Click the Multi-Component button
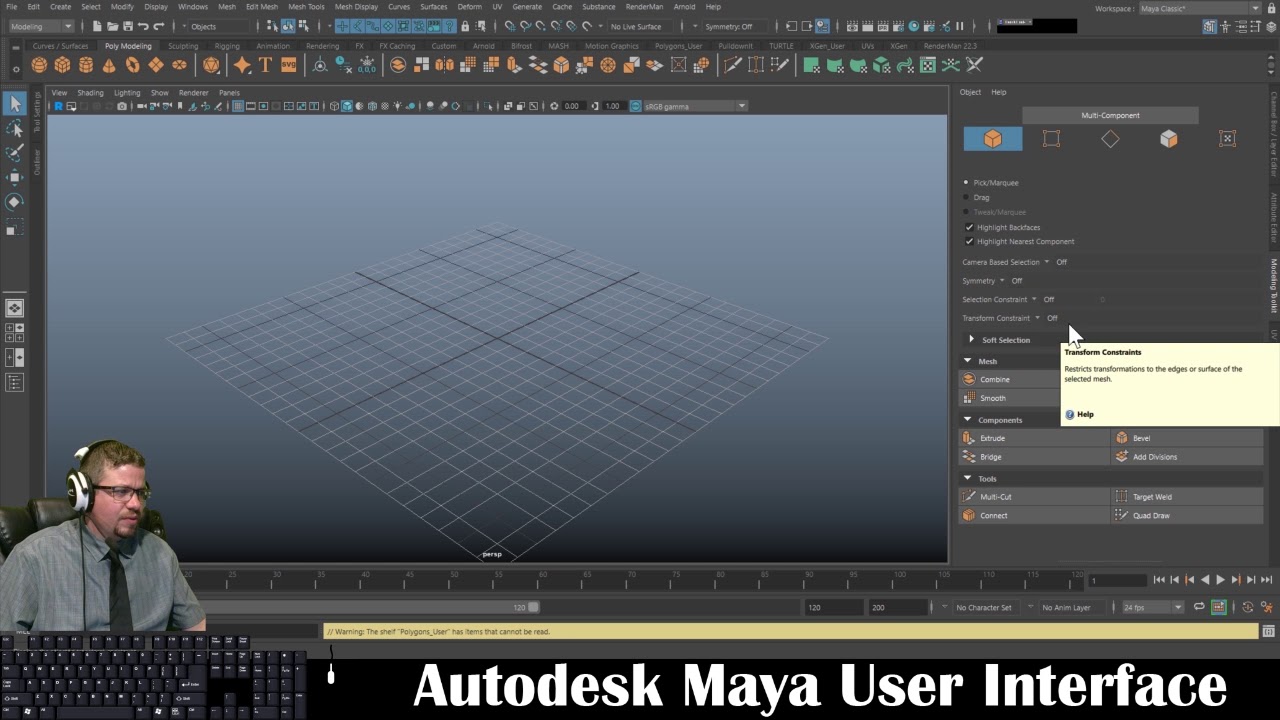 (x=1110, y=115)
